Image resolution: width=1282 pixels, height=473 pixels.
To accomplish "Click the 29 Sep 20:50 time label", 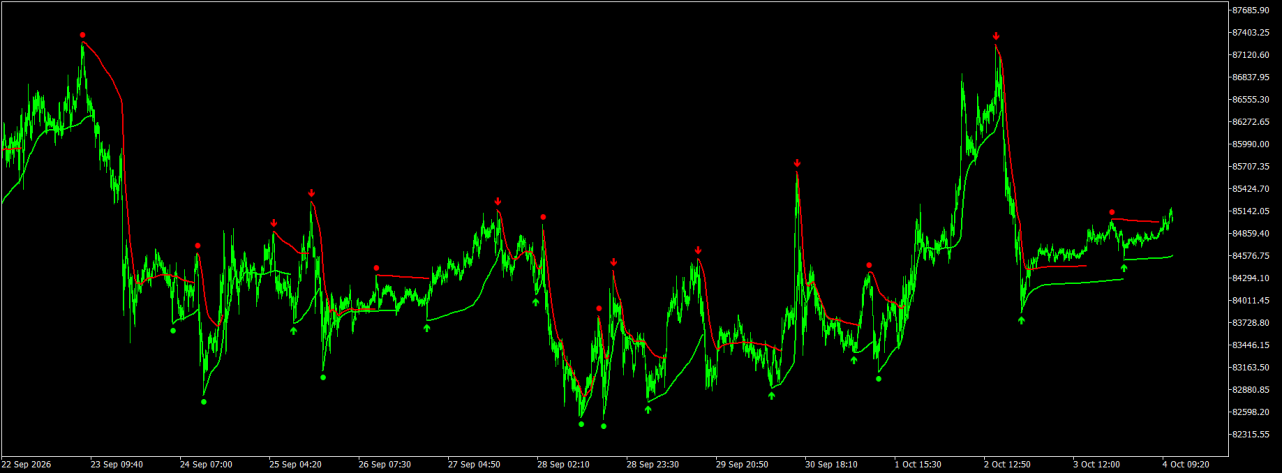I will tap(742, 464).
